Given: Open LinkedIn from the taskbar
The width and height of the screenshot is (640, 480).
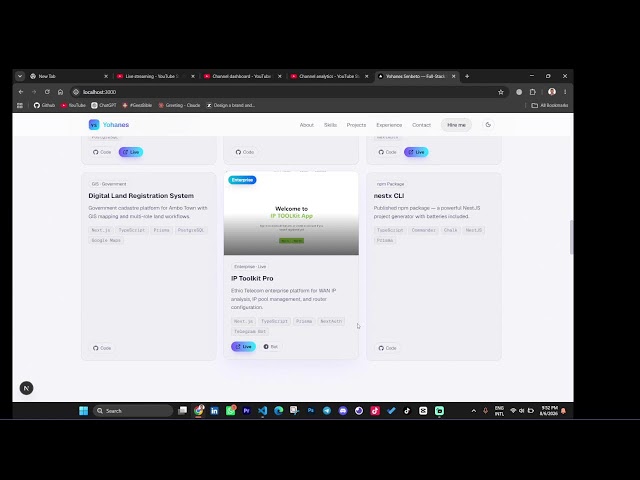Looking at the screenshot, I should [x=214, y=411].
